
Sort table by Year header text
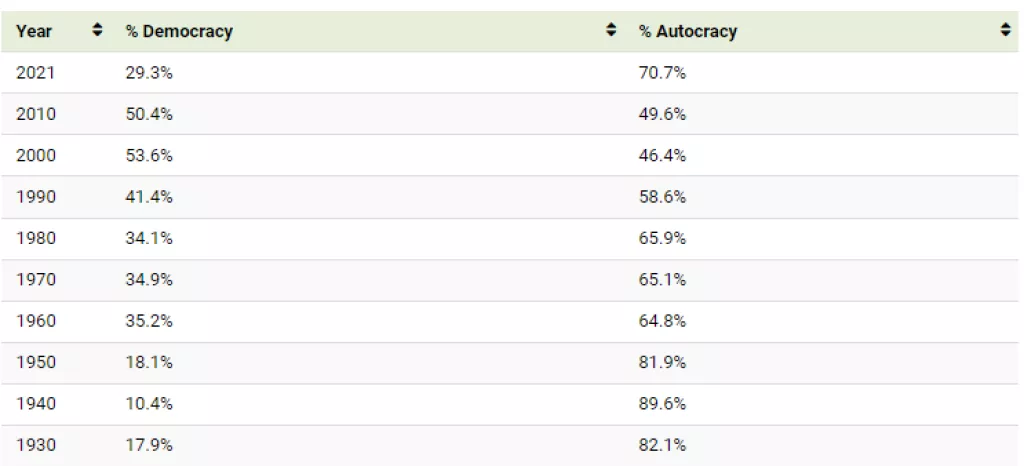click(x=34, y=31)
